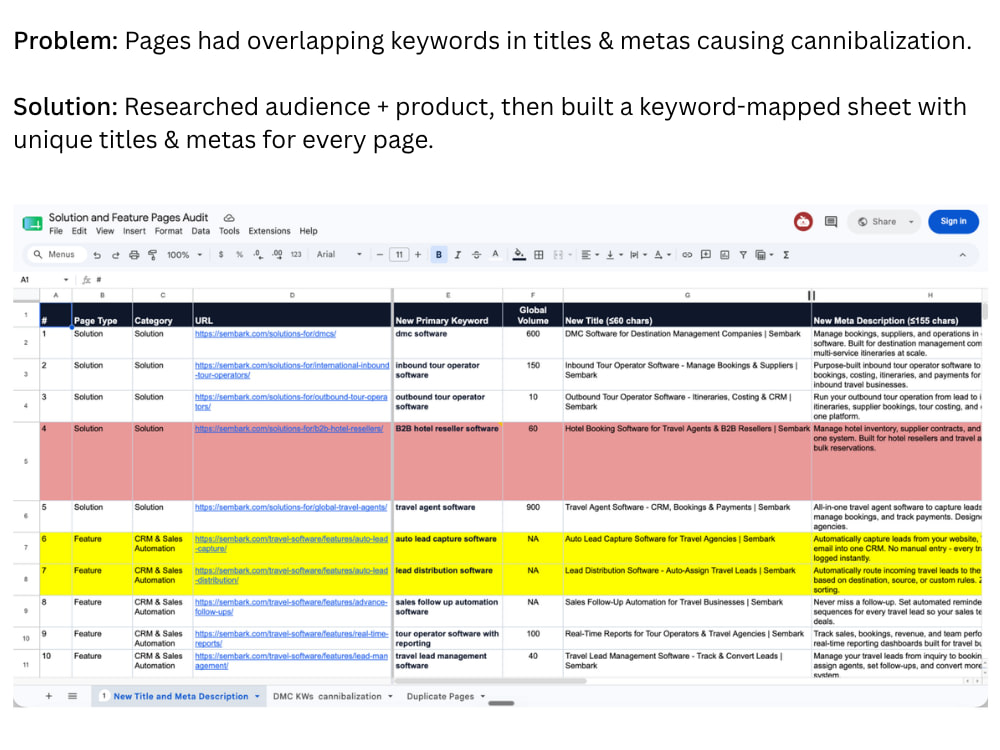This screenshot has width=1000, height=750.
Task: Open the global-travel-agents URL link
Action: tap(291, 507)
